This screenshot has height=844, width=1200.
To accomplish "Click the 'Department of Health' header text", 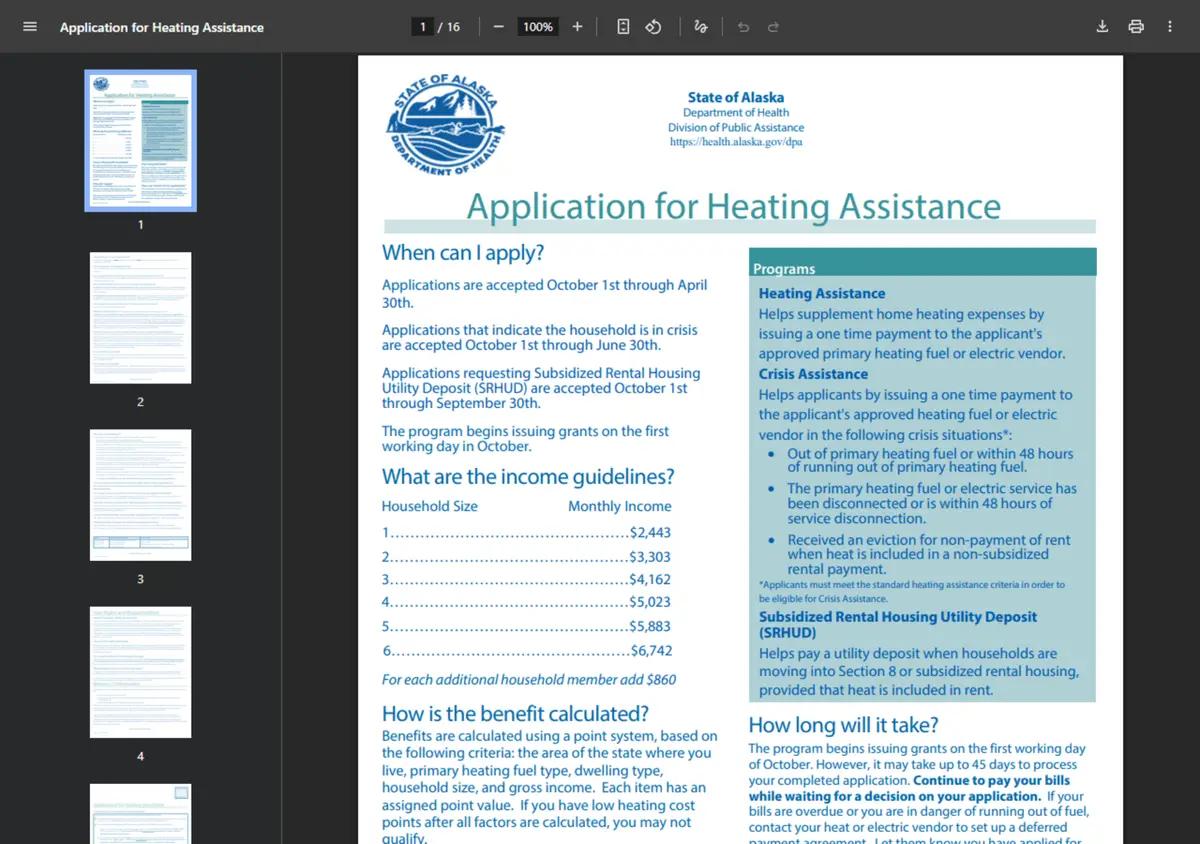I will [736, 113].
